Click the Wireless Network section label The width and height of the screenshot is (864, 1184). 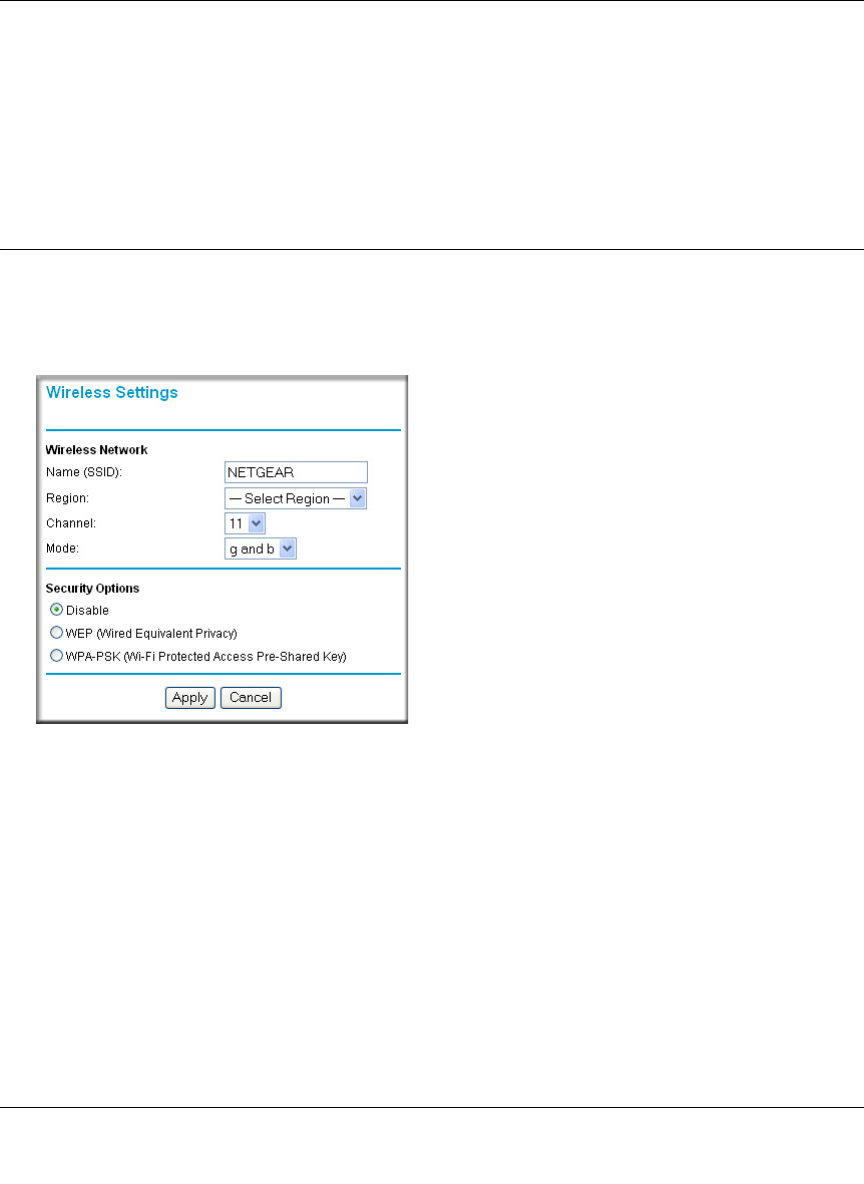point(97,450)
